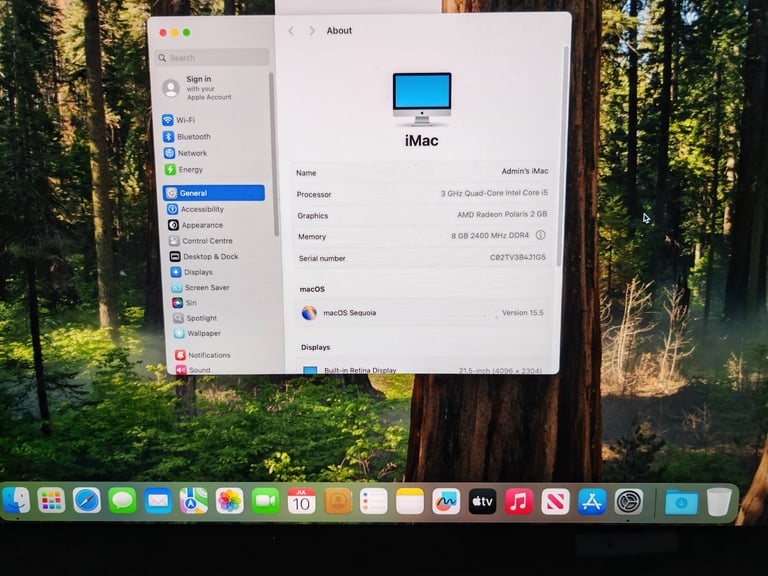This screenshot has height=576, width=768.
Task: Go back with the left chevron
Action: 291,31
